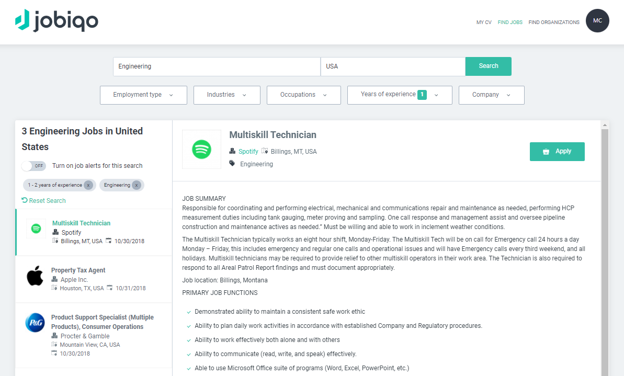Open FIND JOBS section
624x376 pixels.
(x=510, y=22)
